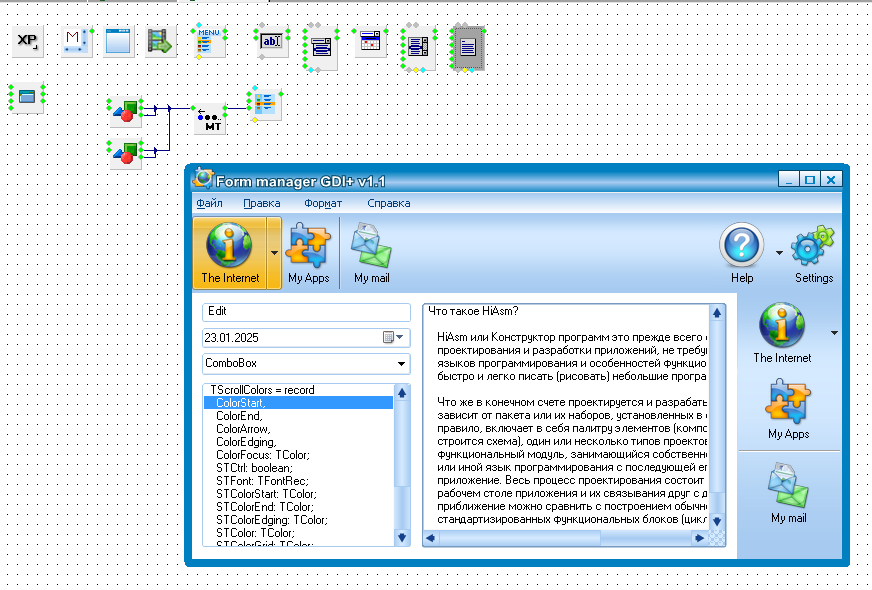Click list box scroll up arrow
The image size is (872, 590).
point(402,393)
